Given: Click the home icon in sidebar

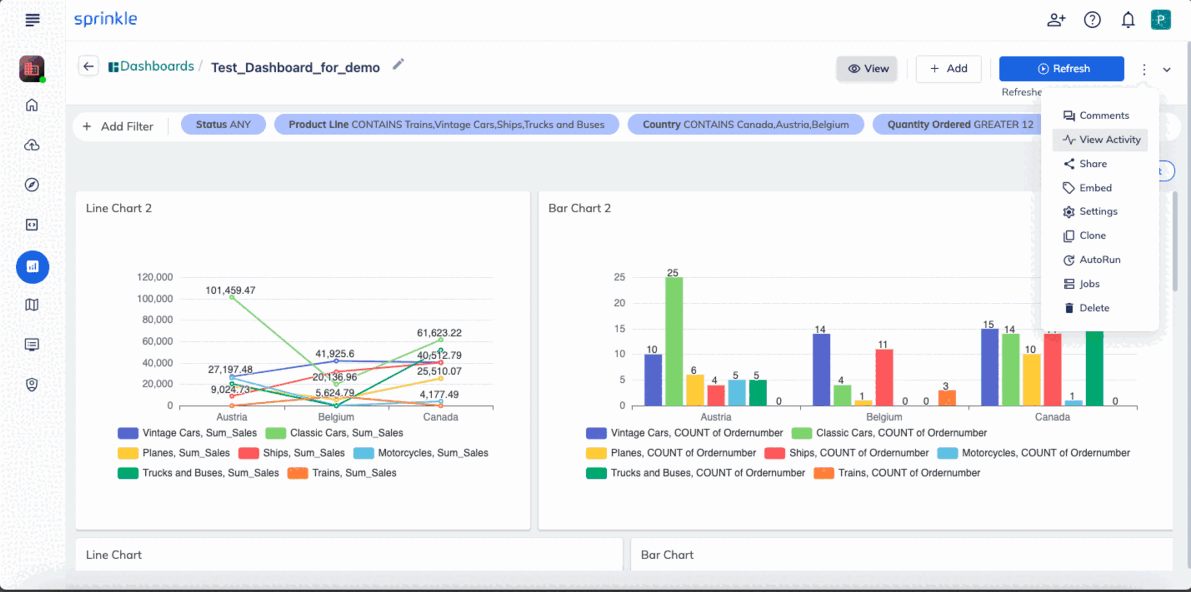Looking at the screenshot, I should (x=32, y=105).
